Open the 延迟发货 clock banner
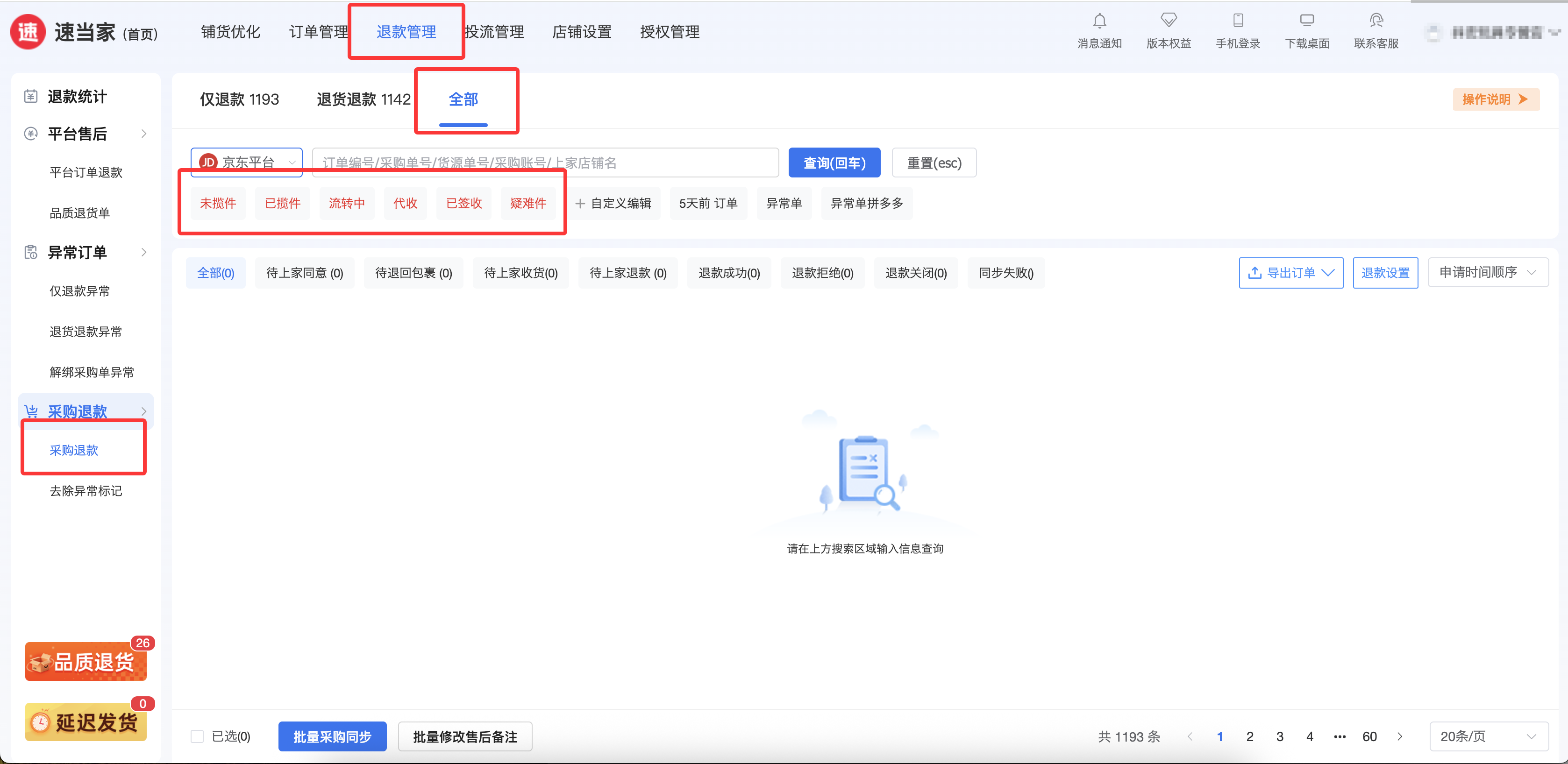This screenshot has height=764, width=1568. (85, 722)
